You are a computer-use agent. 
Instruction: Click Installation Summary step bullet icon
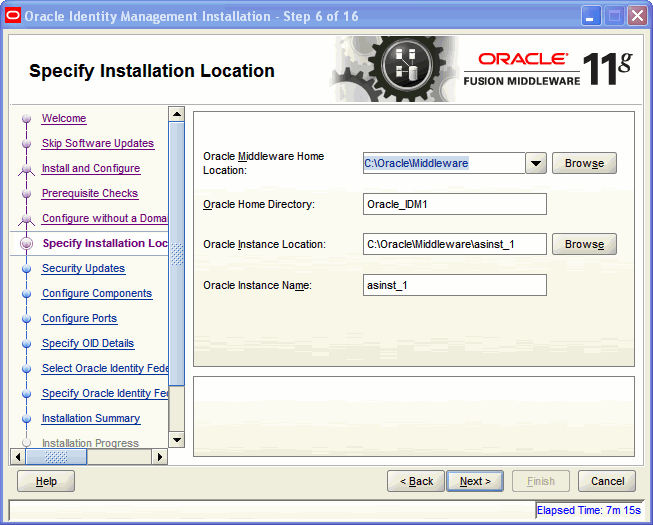27,418
